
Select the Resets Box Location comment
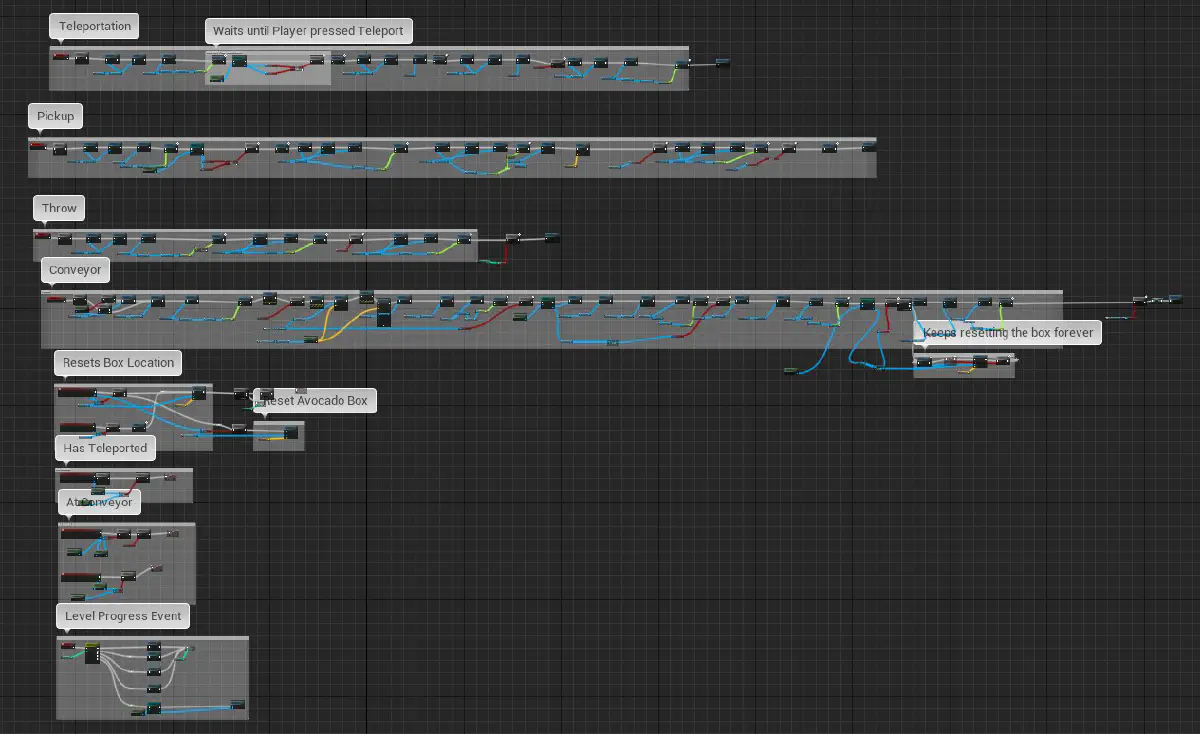point(118,363)
